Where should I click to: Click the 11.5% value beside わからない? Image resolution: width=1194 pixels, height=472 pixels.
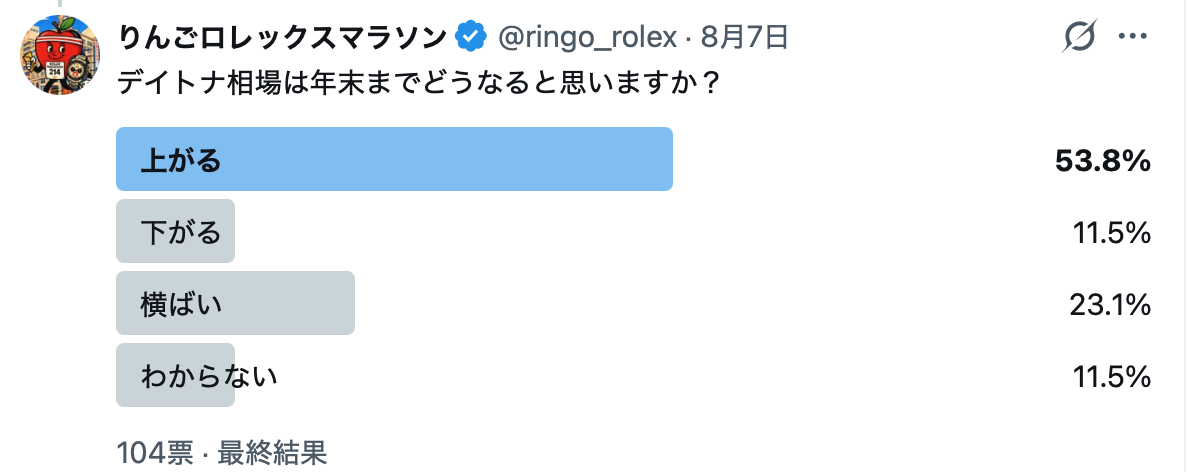(1111, 377)
